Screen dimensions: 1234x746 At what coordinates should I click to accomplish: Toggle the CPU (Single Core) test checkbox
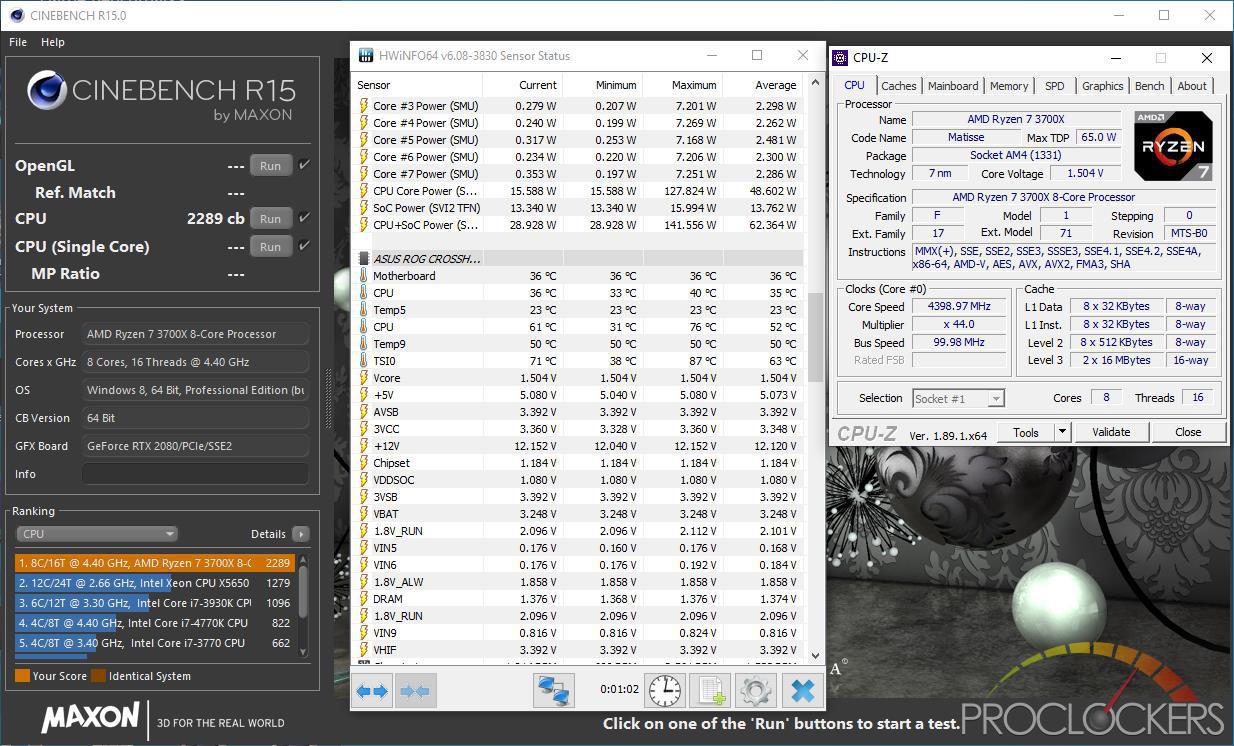click(304, 246)
